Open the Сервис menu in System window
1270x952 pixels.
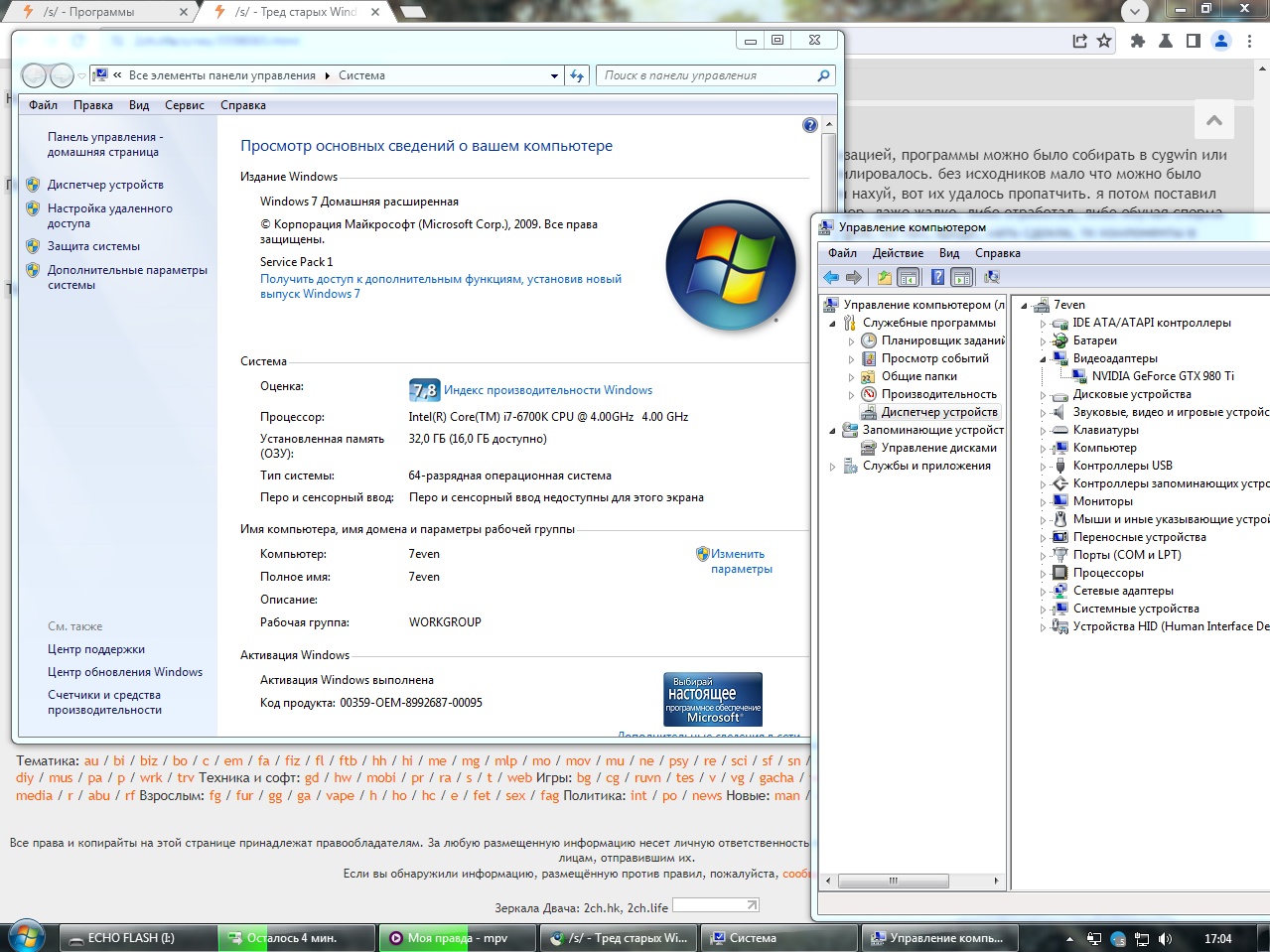pyautogui.click(x=185, y=105)
